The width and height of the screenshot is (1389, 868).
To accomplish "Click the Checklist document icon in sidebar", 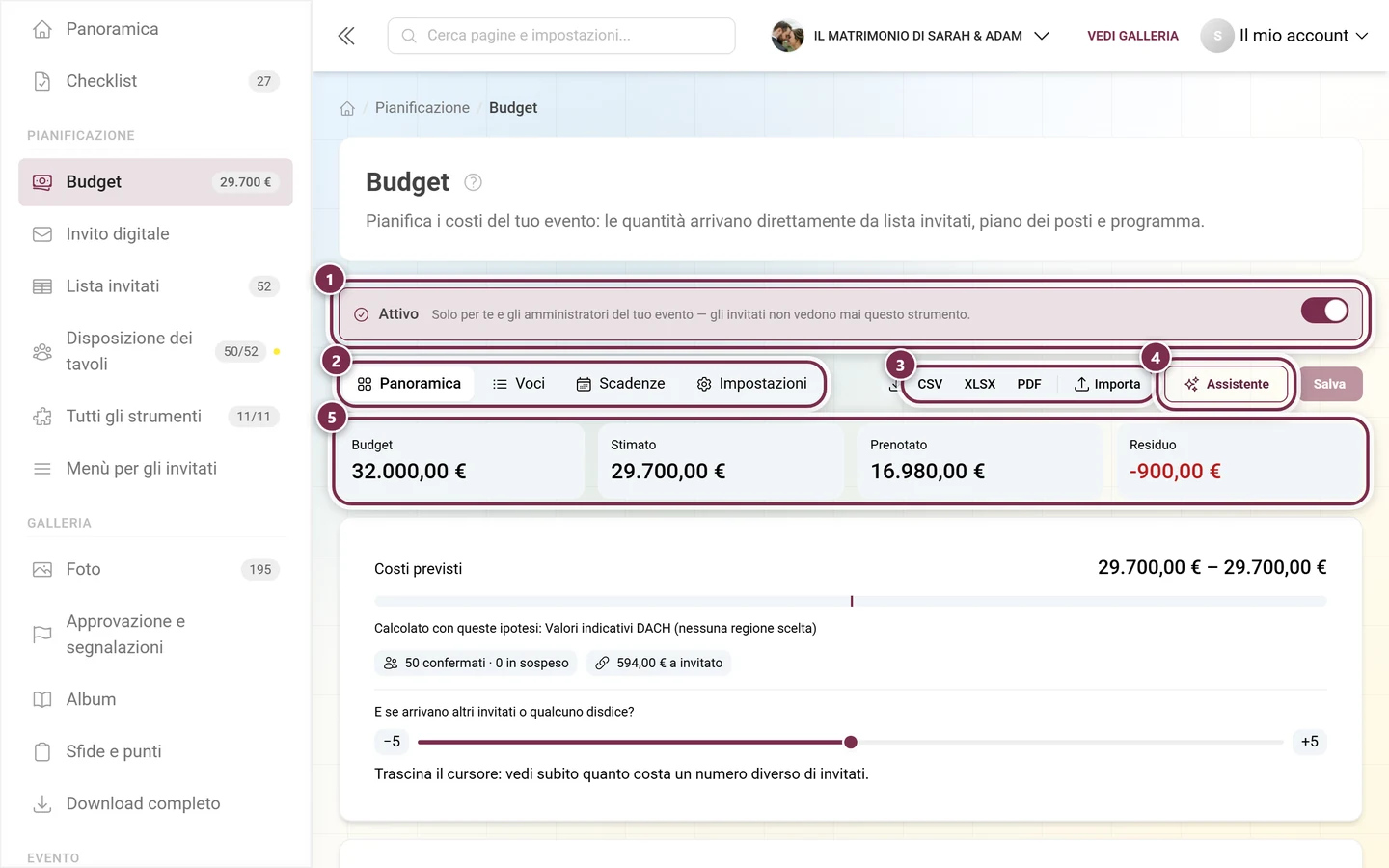I will 42,81.
